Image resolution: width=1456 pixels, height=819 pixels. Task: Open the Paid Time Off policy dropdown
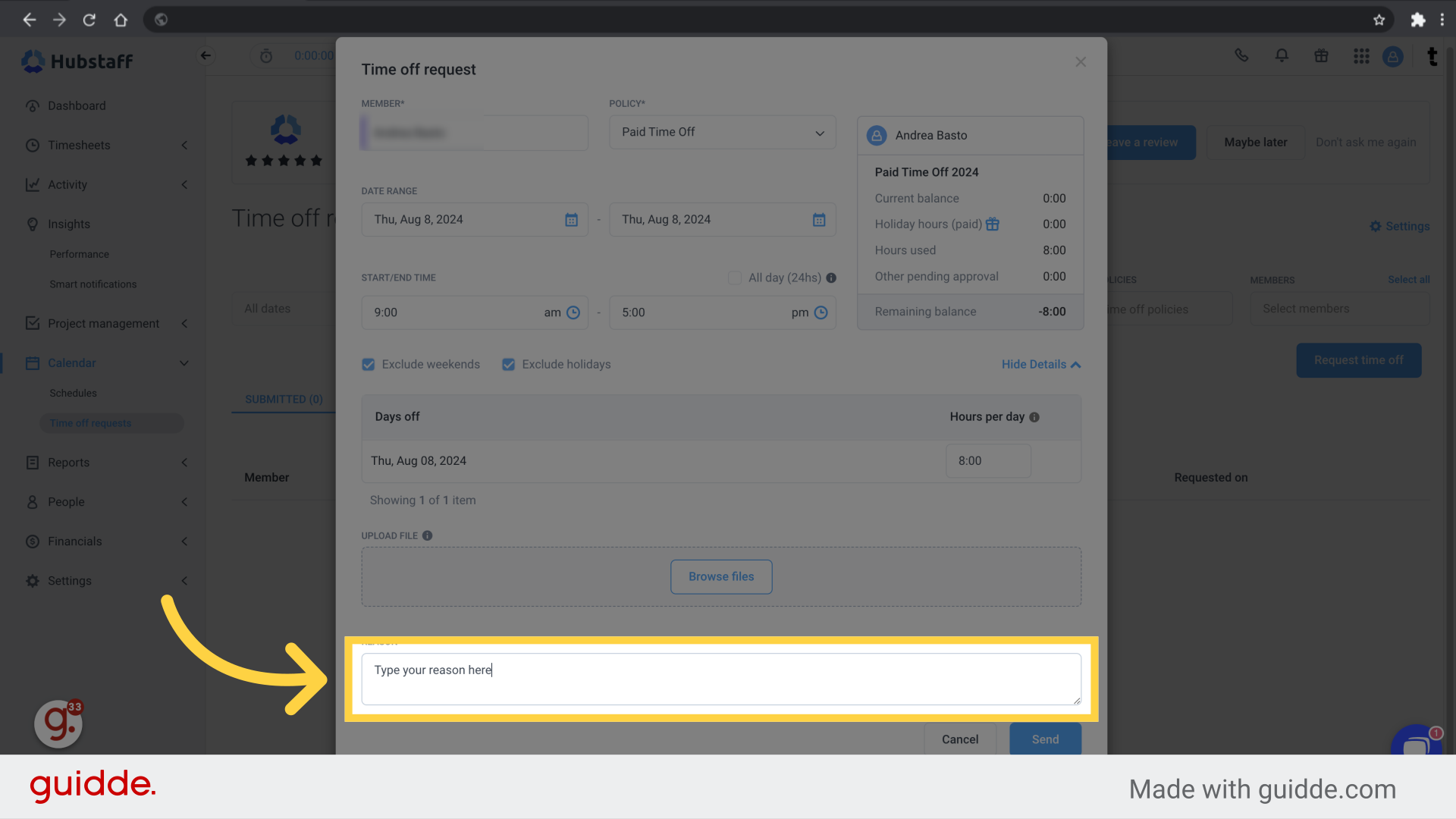[x=721, y=132]
